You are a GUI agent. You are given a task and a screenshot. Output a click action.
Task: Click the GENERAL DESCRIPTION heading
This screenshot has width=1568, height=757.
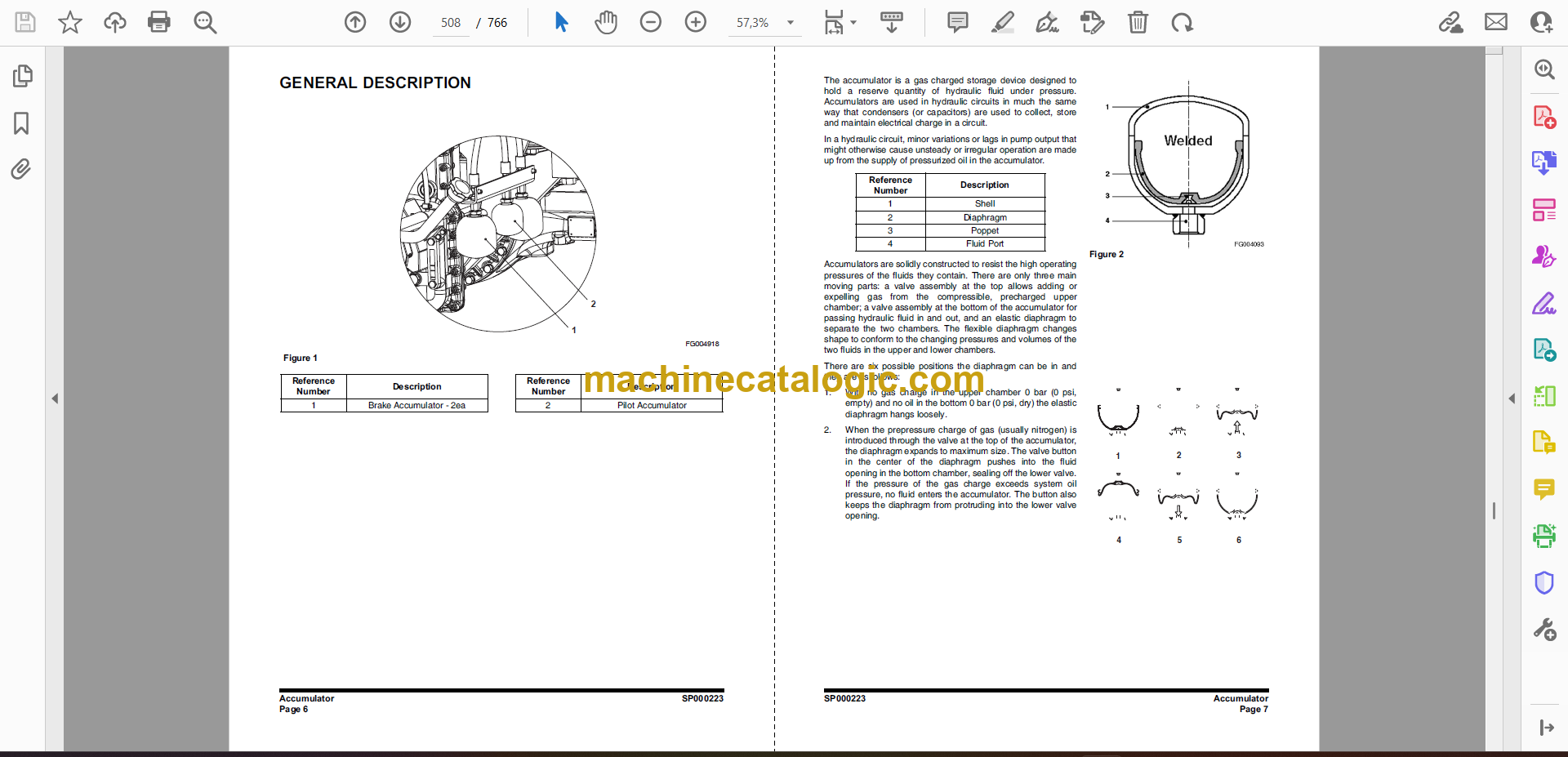(x=375, y=82)
